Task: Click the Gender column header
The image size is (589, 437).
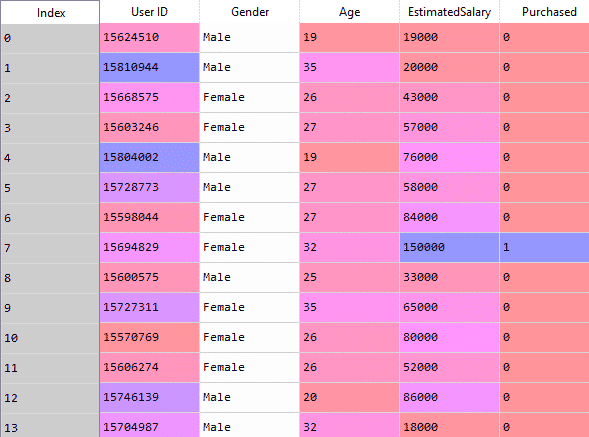Action: 250,12
